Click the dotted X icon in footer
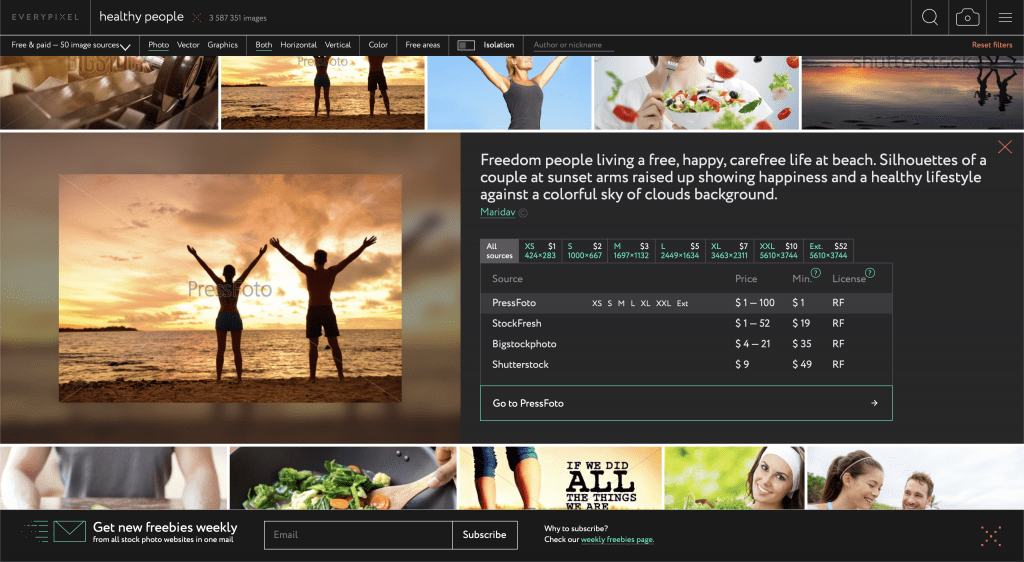 [x=991, y=536]
